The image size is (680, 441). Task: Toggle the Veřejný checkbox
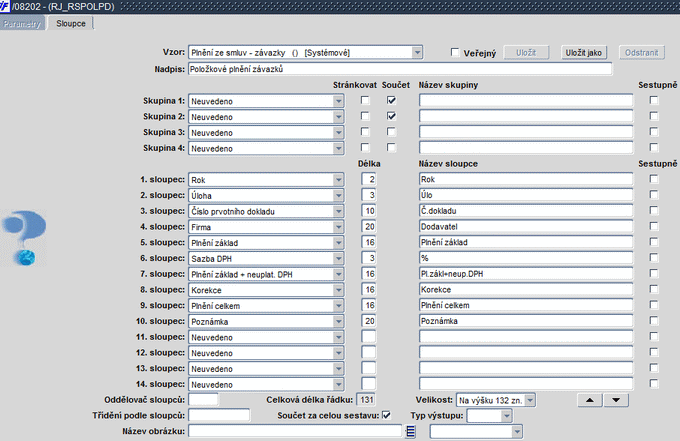455,52
